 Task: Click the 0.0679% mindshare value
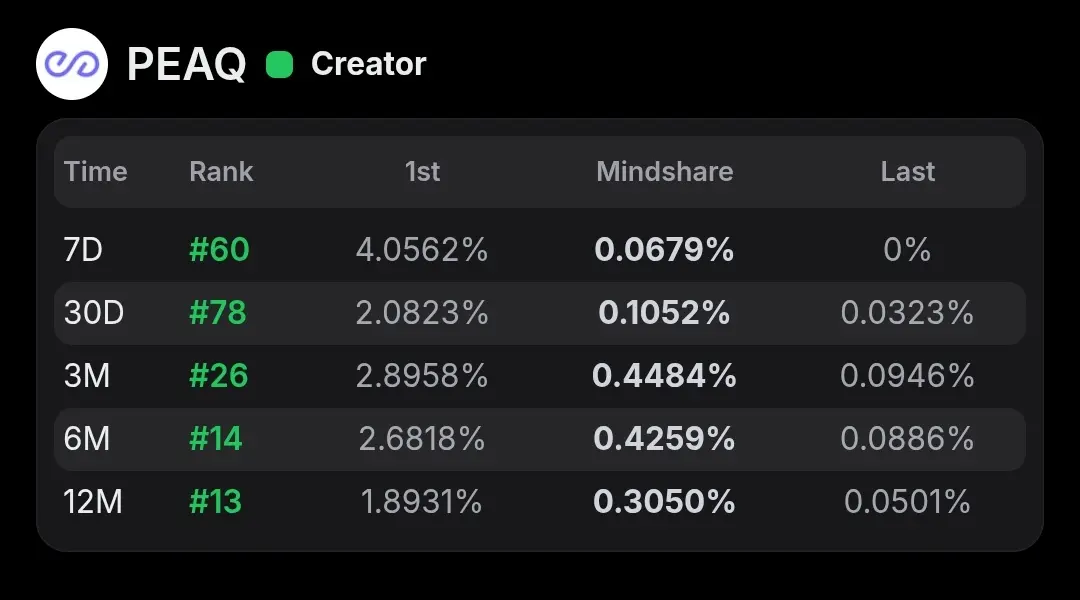click(664, 249)
